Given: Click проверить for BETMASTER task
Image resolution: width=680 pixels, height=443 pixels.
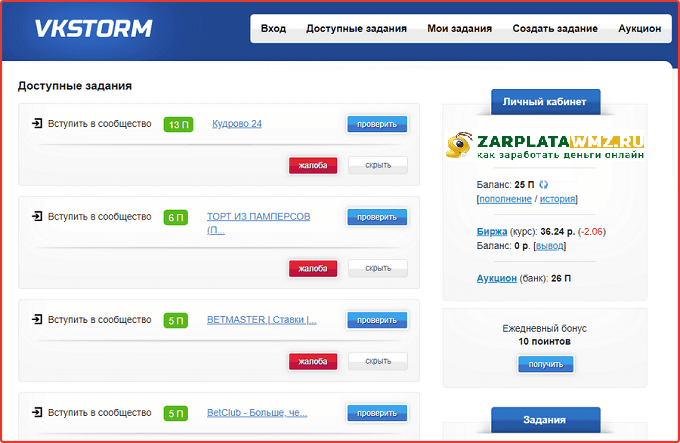Looking at the screenshot, I should point(377,320).
